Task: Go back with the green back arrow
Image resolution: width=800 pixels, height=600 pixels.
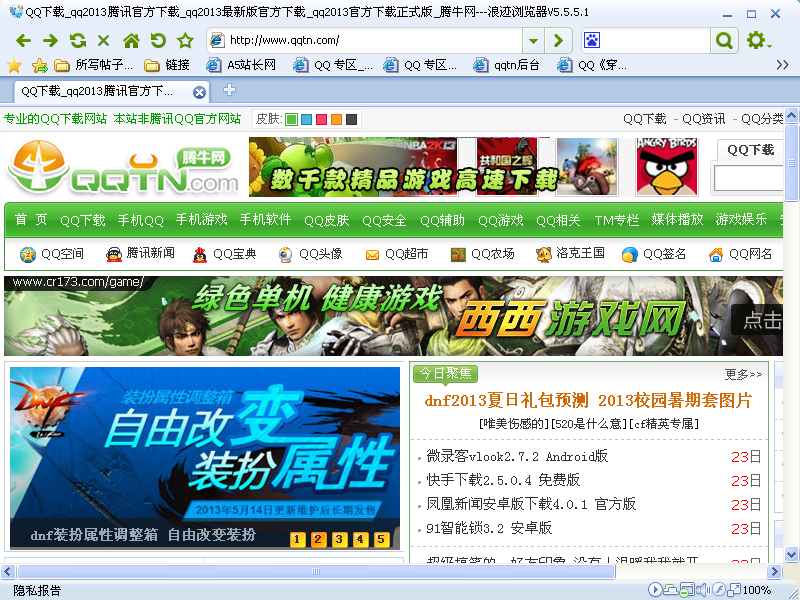Action: 23,40
